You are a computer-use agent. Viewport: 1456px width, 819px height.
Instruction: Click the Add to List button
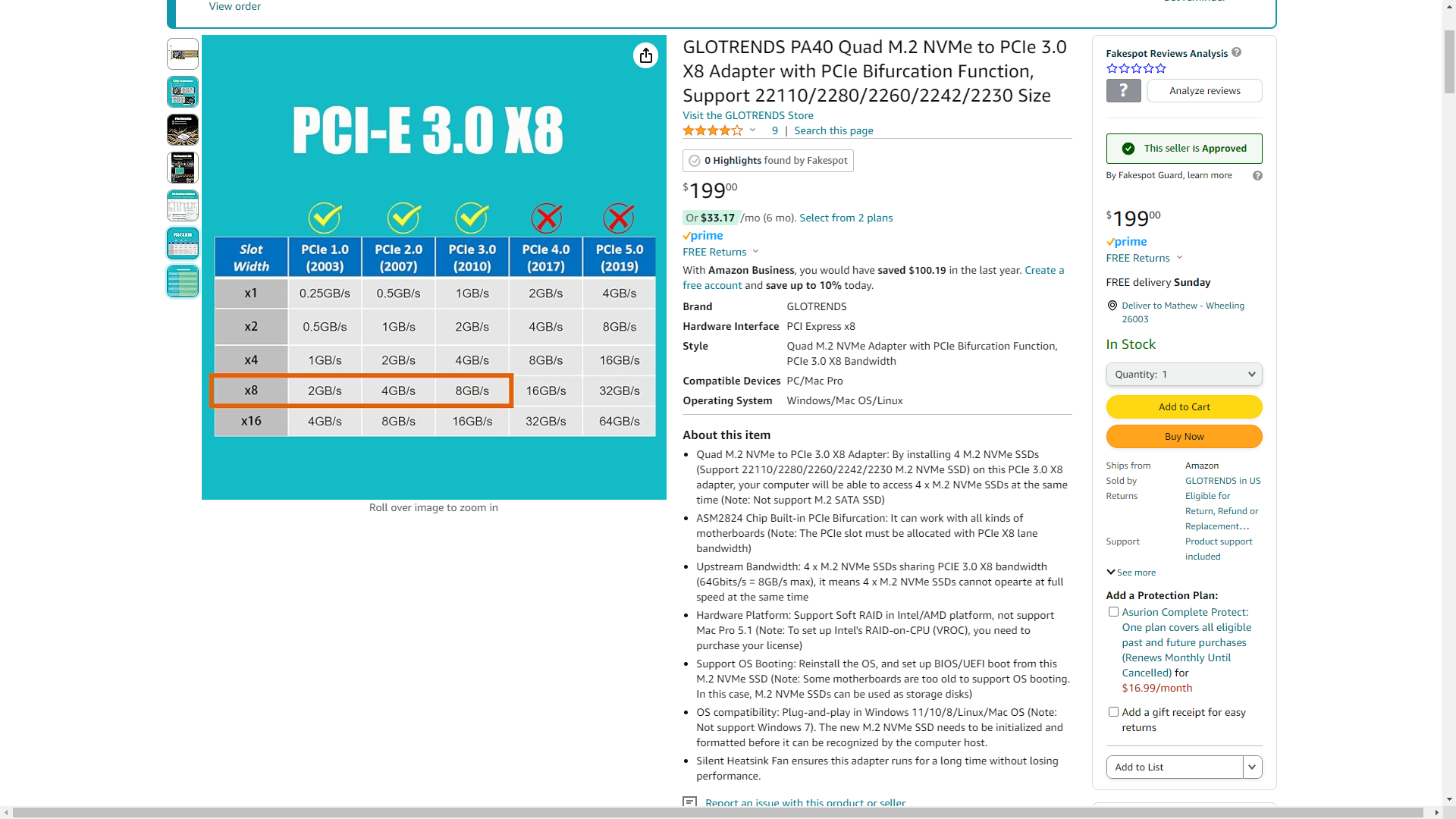tap(1174, 767)
